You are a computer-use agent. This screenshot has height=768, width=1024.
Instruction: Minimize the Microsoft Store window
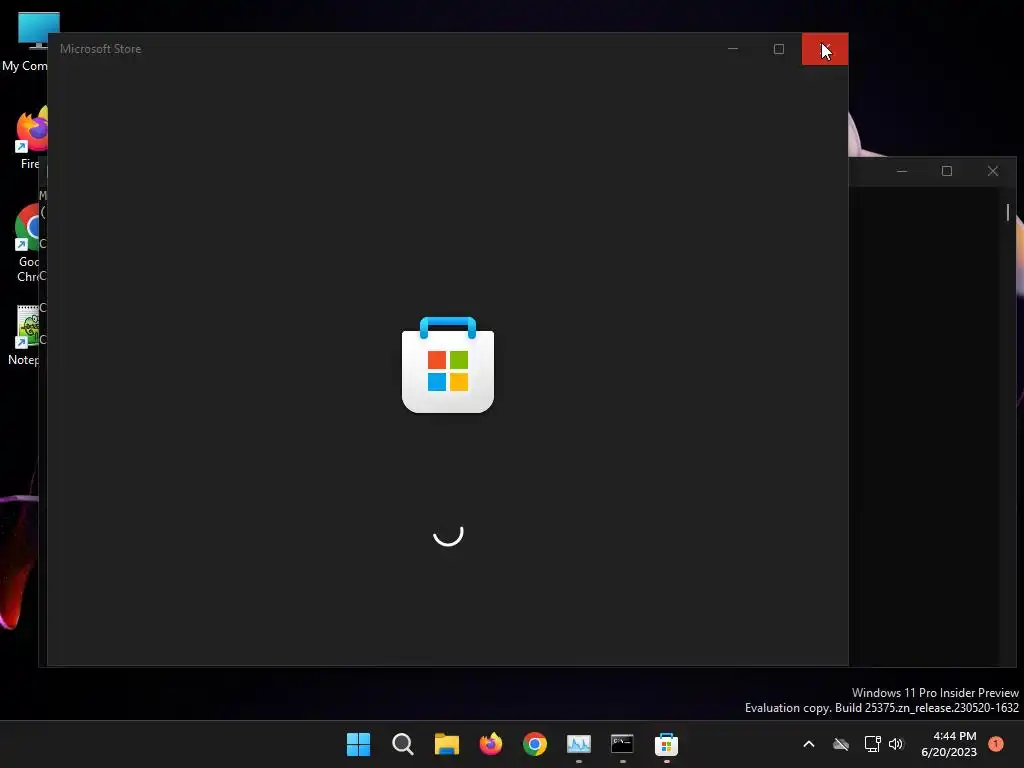click(x=733, y=49)
